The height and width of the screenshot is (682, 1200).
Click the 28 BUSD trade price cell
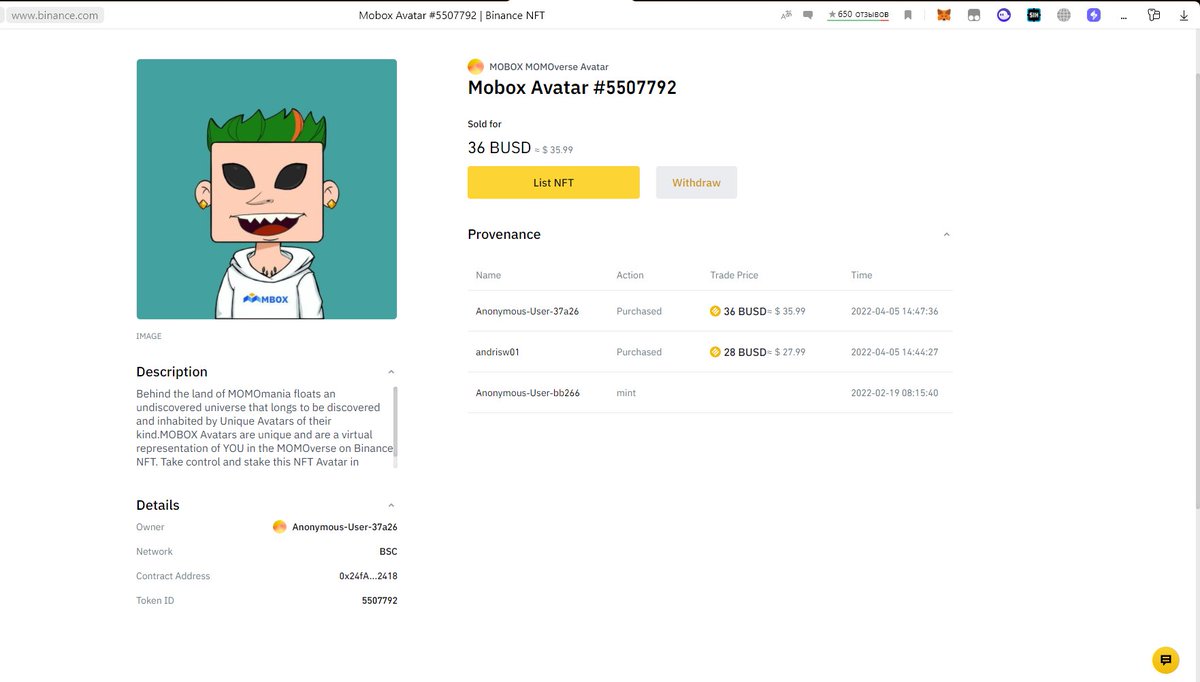point(757,352)
